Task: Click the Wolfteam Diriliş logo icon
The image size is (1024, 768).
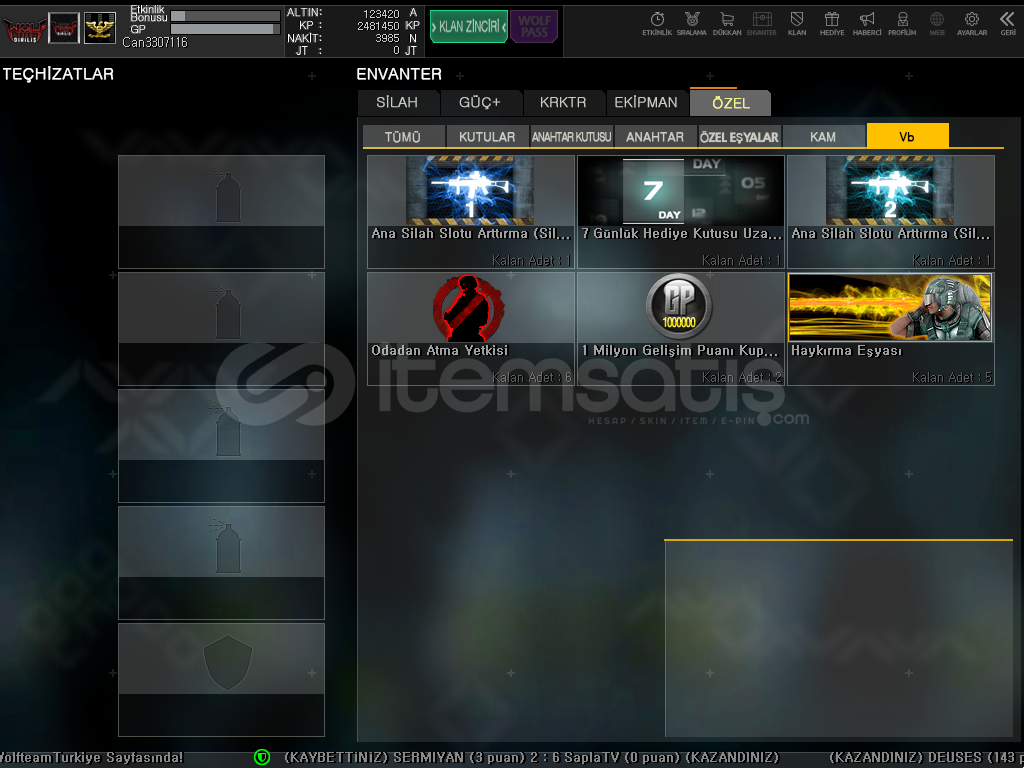Action: tap(24, 29)
